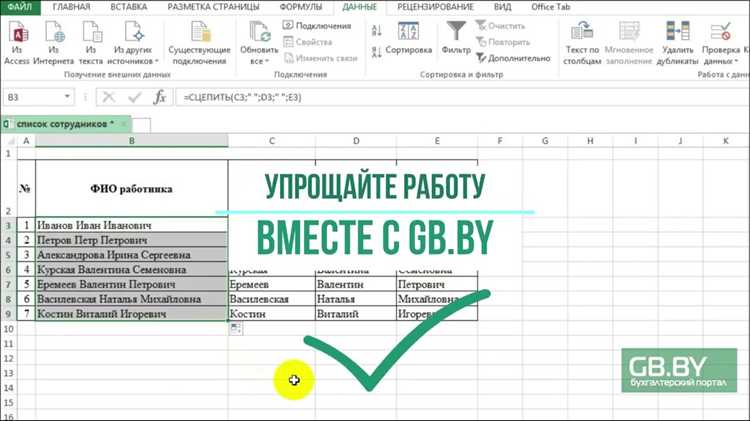Screen dimensions: 750x421
Task: Open Name Box dropdown arrow
Action: (x=67, y=97)
